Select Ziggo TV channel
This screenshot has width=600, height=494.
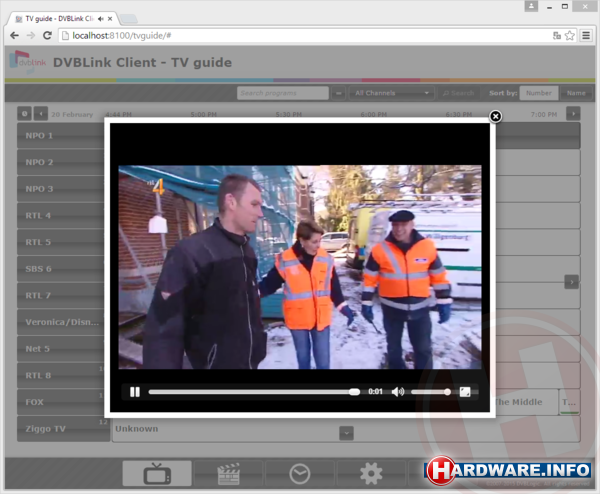point(63,429)
